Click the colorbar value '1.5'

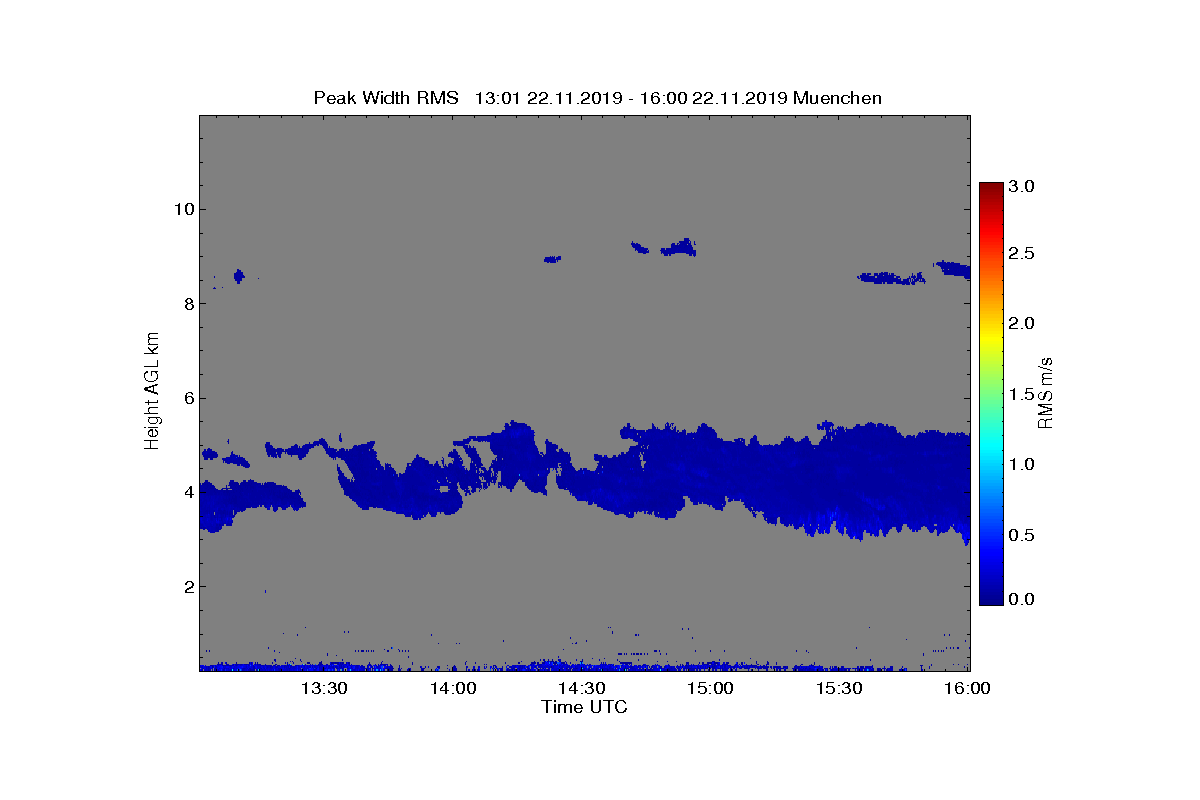pyautogui.click(x=1020, y=394)
